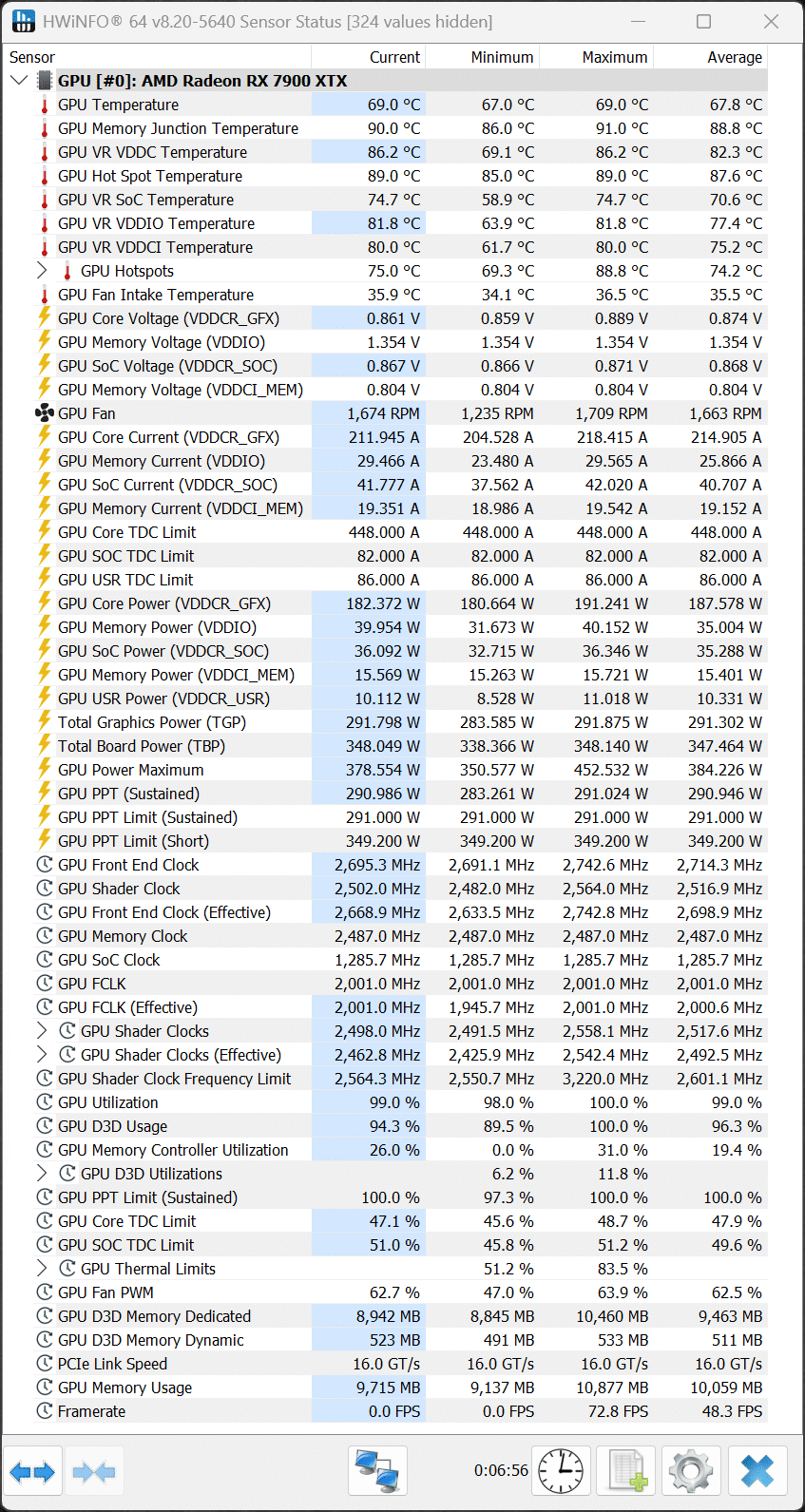The width and height of the screenshot is (805, 1512).
Task: Expand the GPU Shader Clocks row
Action: pos(42,1031)
